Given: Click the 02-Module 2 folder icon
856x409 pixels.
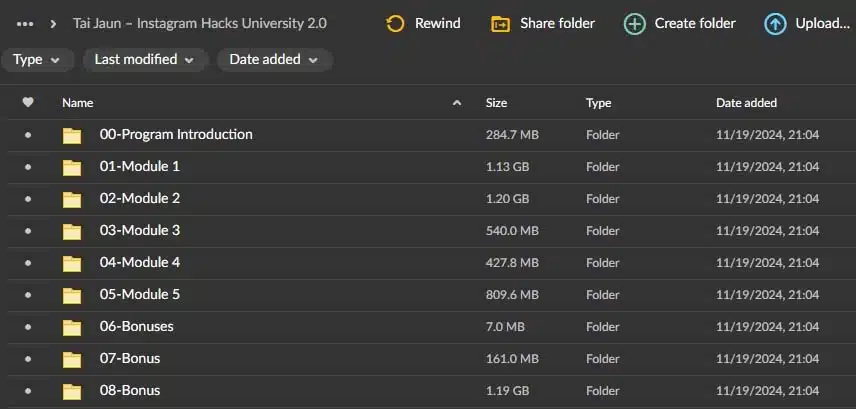Looking at the screenshot, I should (72, 199).
